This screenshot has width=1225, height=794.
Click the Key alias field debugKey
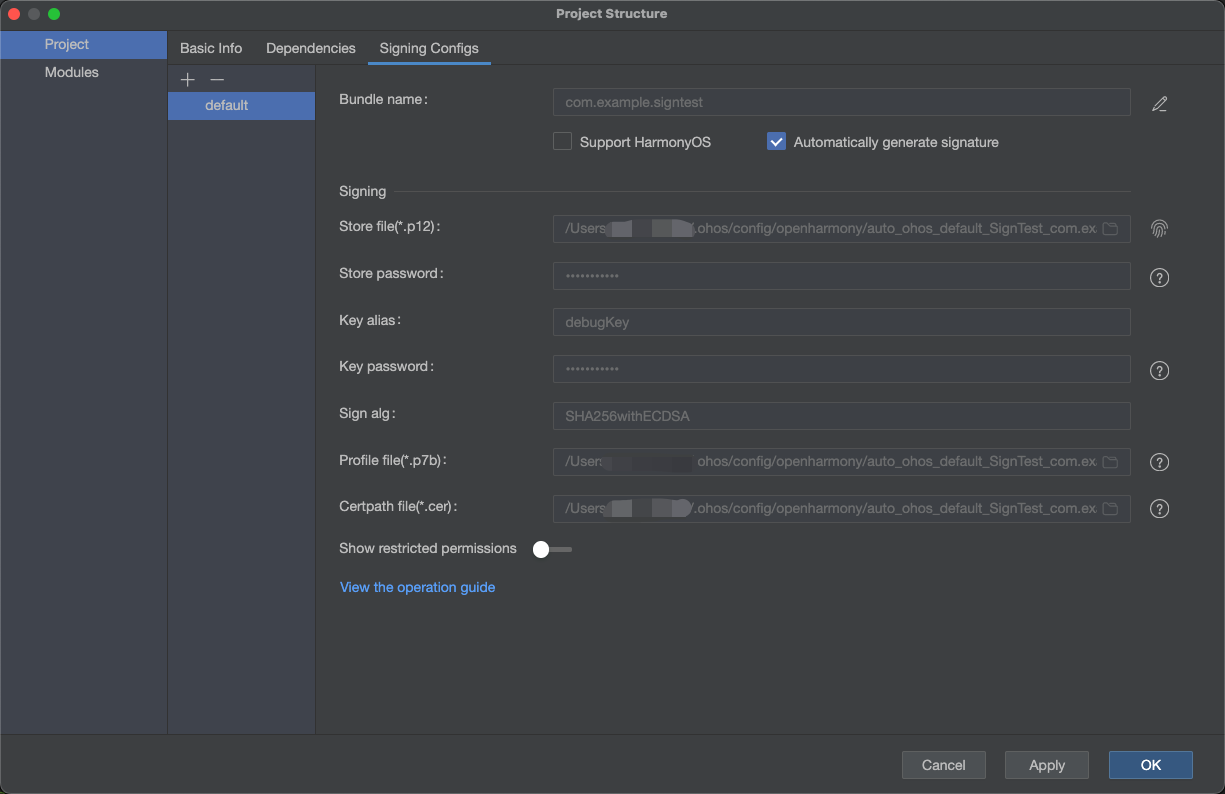(842, 322)
